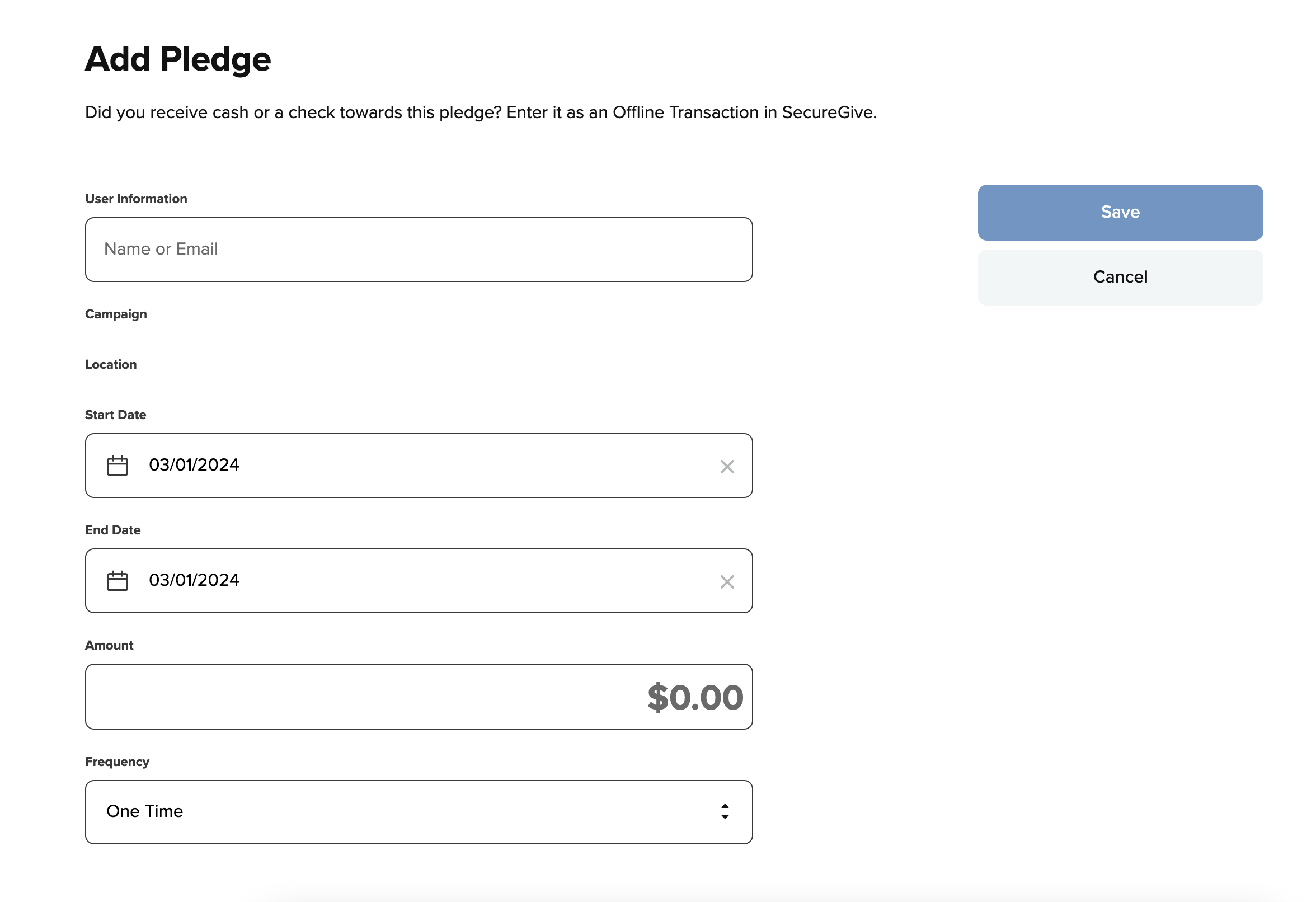
Task: Cancel adding the pledge
Action: pos(1120,278)
